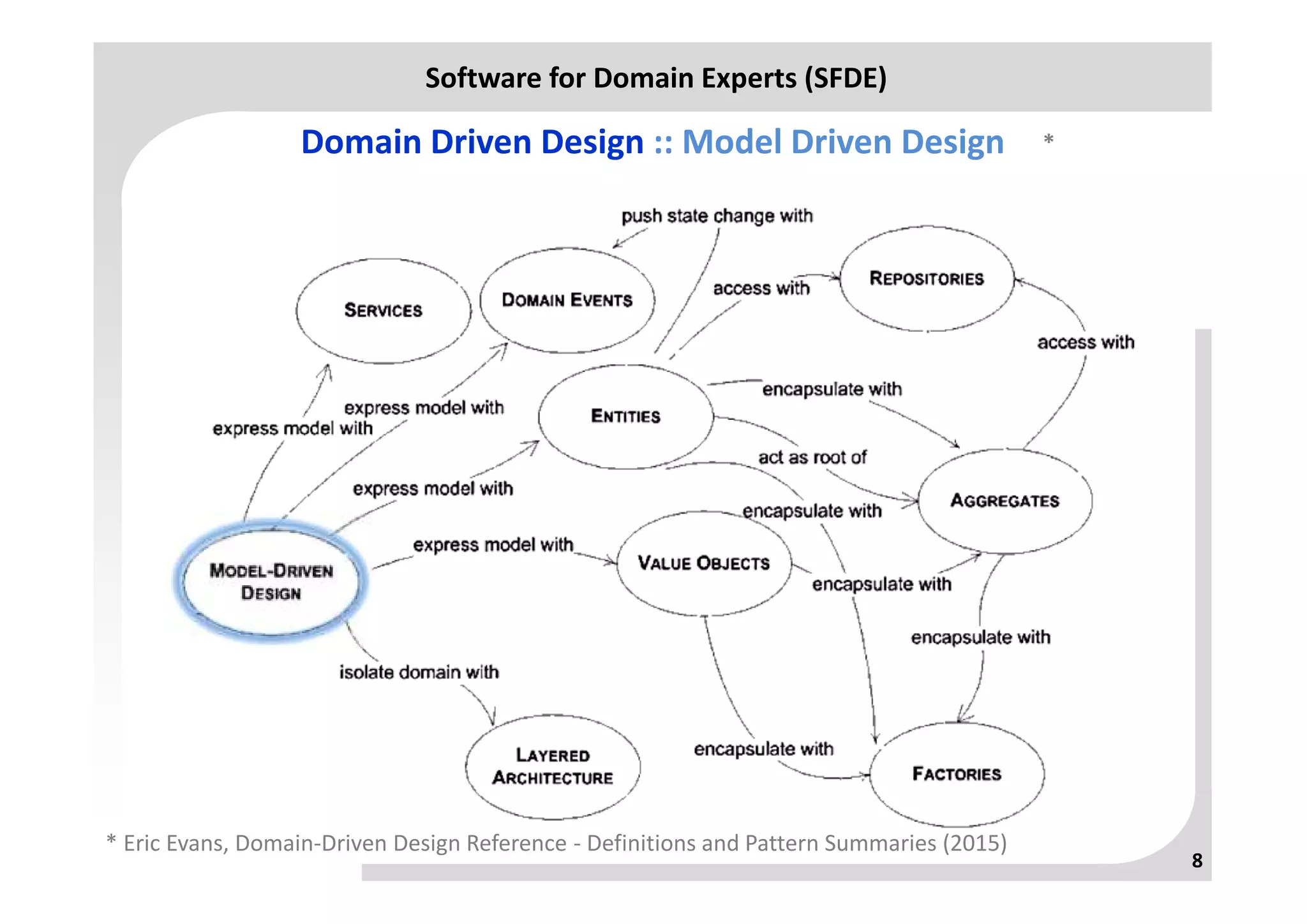
Task: Select the Entities node
Action: [626, 416]
